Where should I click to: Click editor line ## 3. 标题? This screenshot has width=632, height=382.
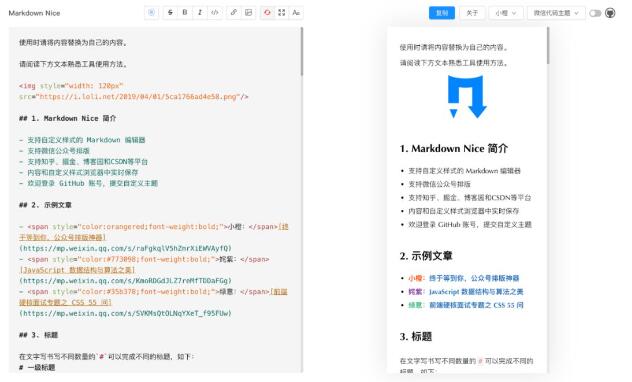[x=39, y=335]
